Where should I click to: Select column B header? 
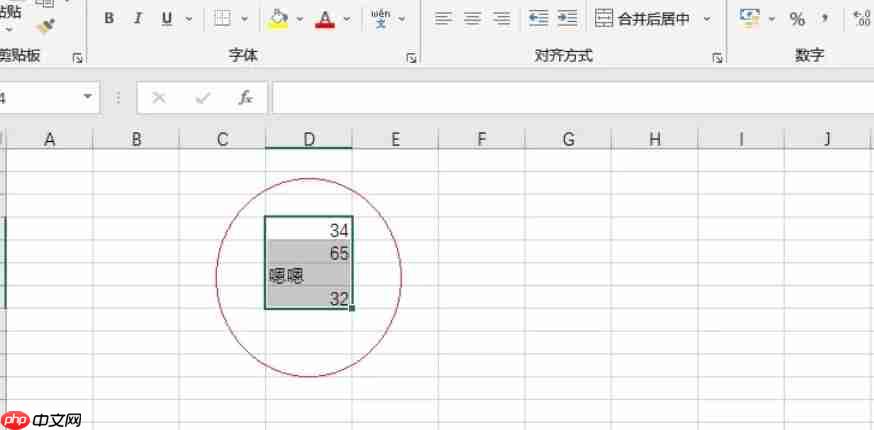point(136,139)
